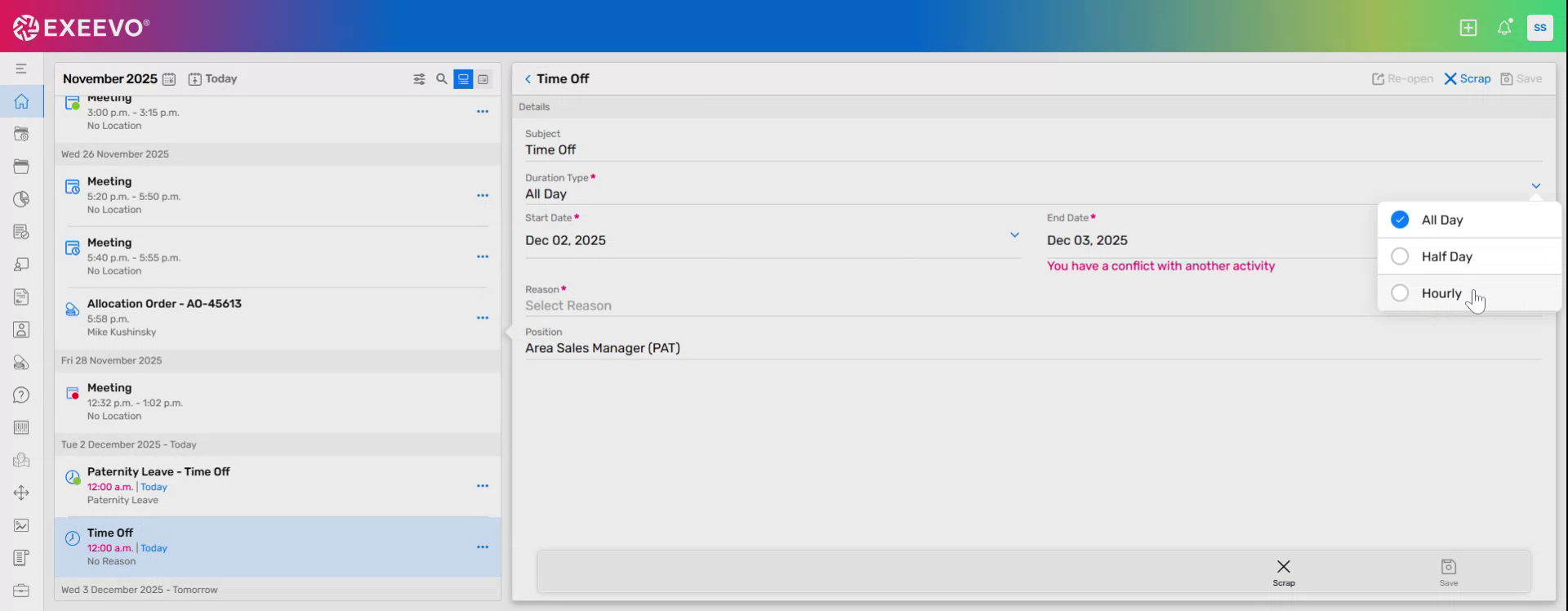Open the Paternity Leave - Time Off entry
Viewport: 1568px width, 611px height.
278,486
